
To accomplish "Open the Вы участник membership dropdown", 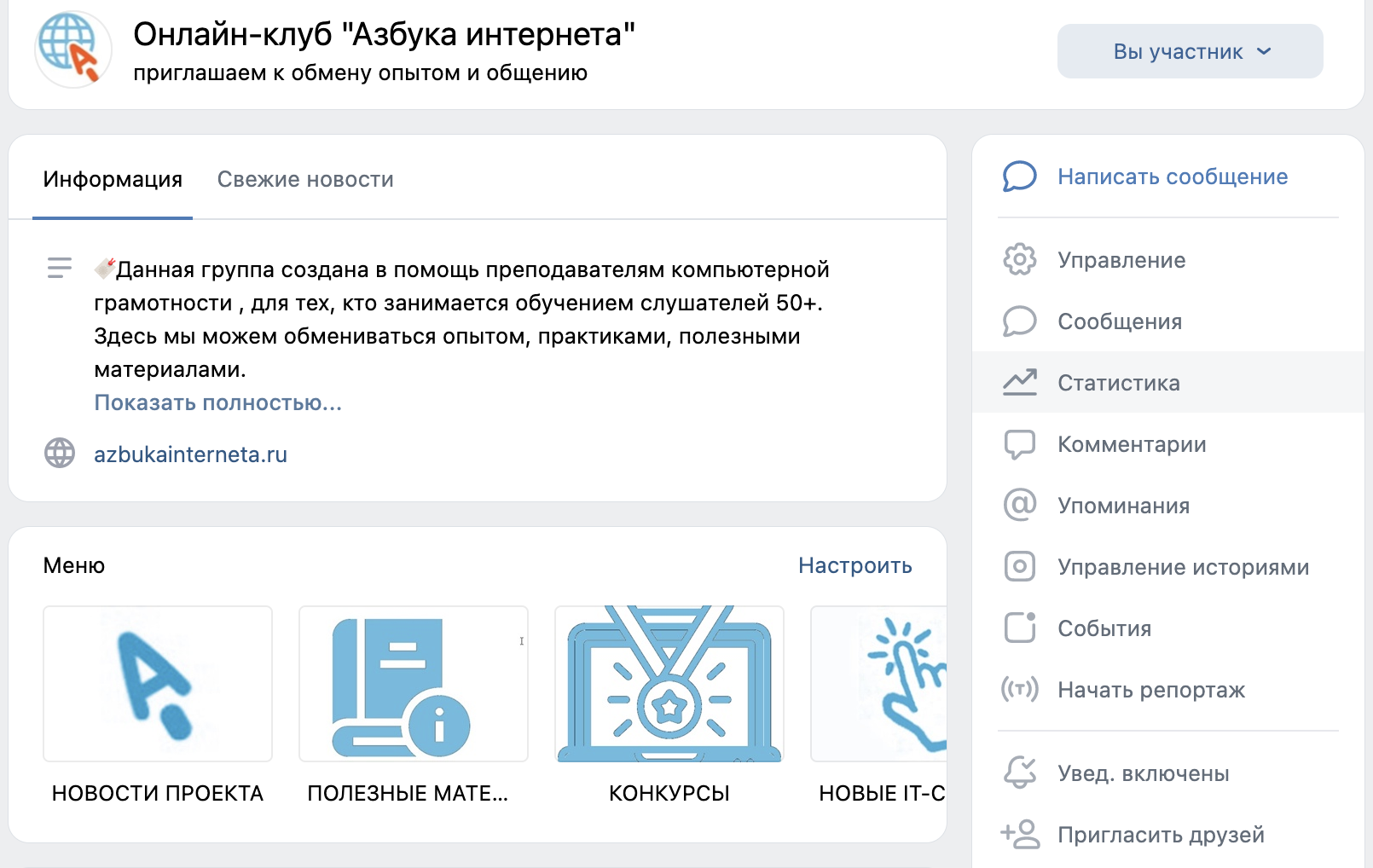I will coord(1190,51).
